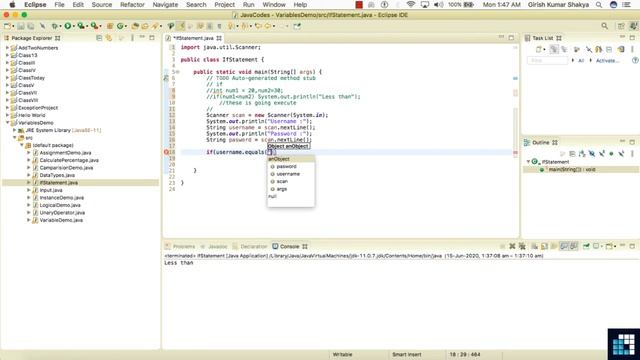This screenshot has width=640, height=360.
Task: Collapse the (default package) node
Action: tap(22, 145)
